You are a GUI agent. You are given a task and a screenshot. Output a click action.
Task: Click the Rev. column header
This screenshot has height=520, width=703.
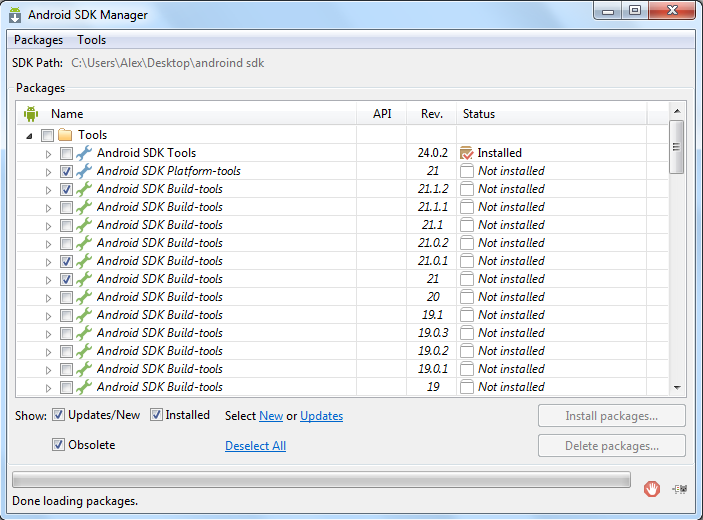(432, 114)
